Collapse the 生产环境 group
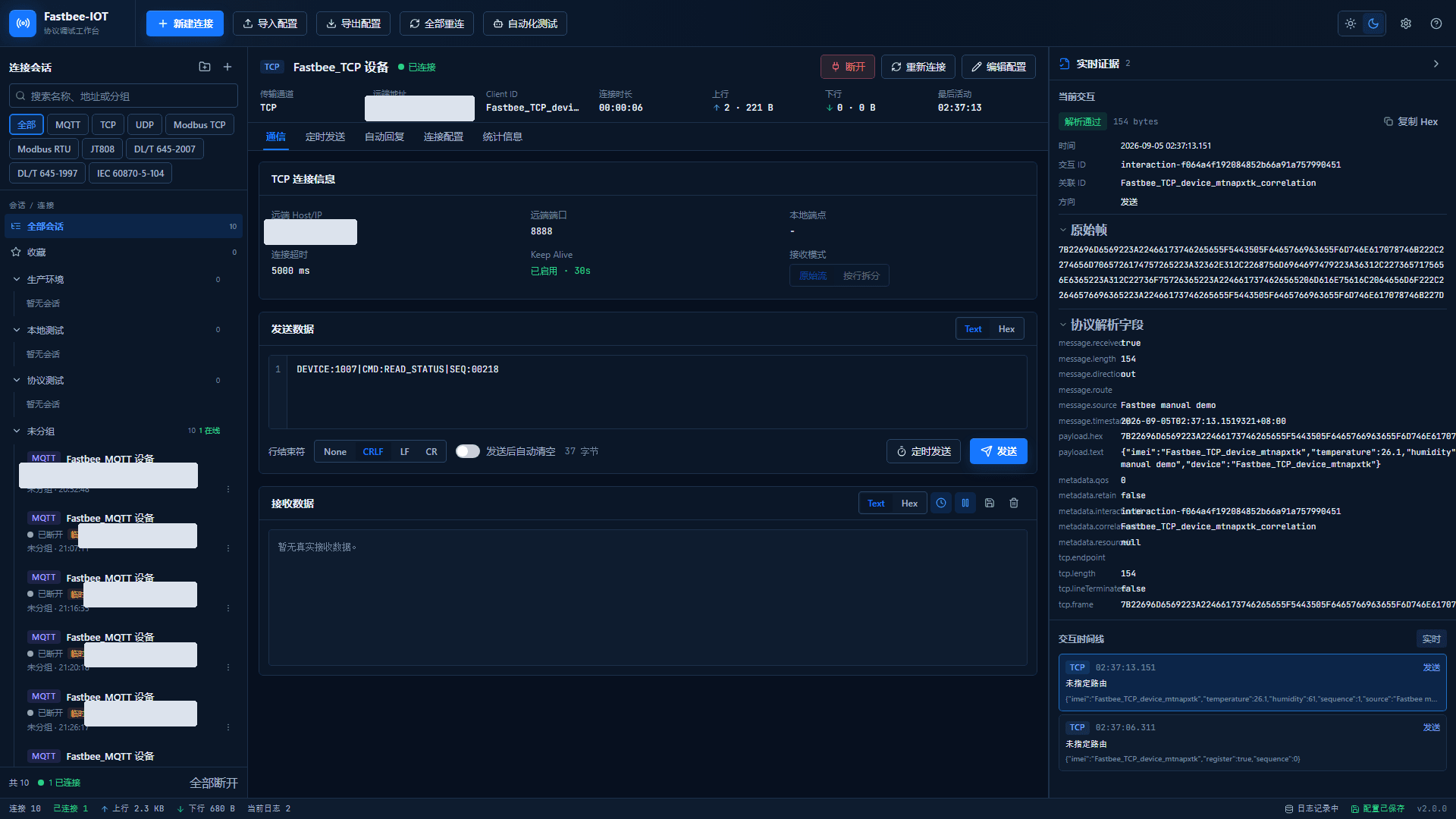Screen dimensions: 1456x819 [x=17, y=279]
